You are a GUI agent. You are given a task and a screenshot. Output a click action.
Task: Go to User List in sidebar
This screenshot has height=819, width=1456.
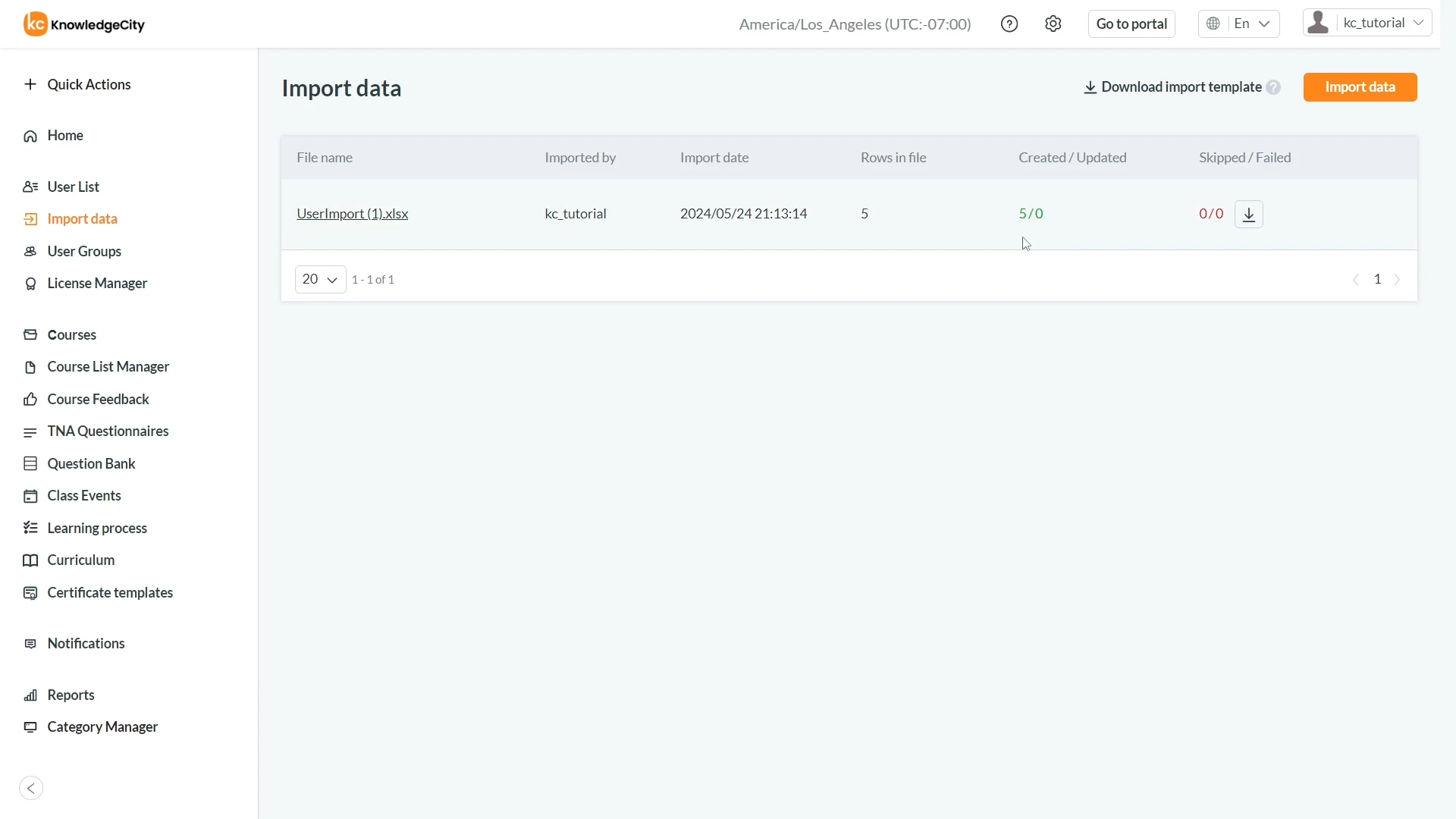pyautogui.click(x=73, y=187)
